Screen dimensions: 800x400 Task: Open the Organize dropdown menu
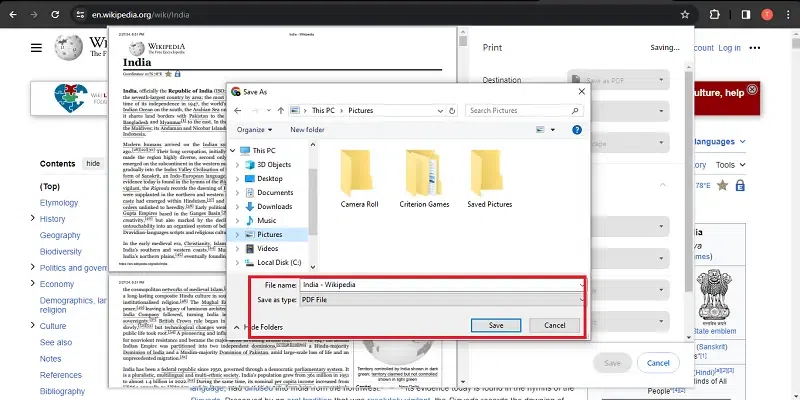254,130
